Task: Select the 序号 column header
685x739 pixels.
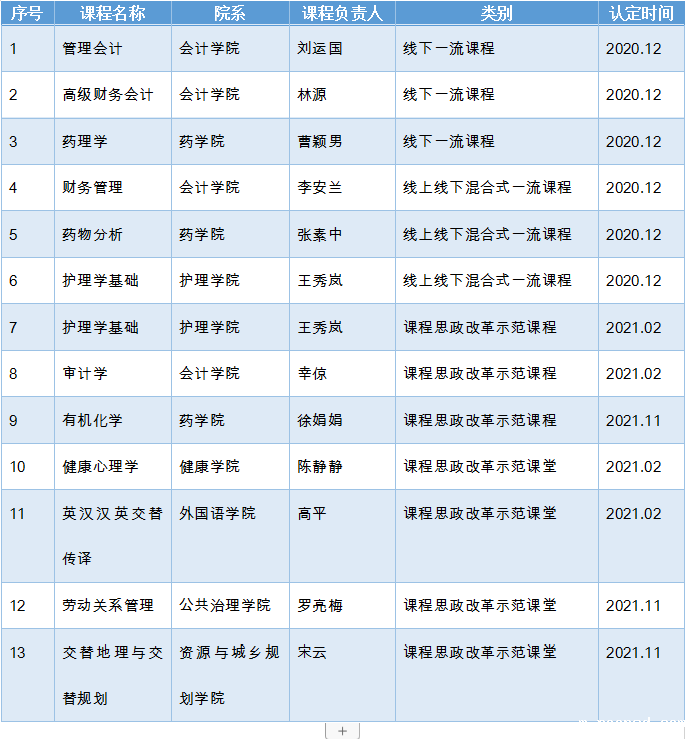Action: coord(27,13)
